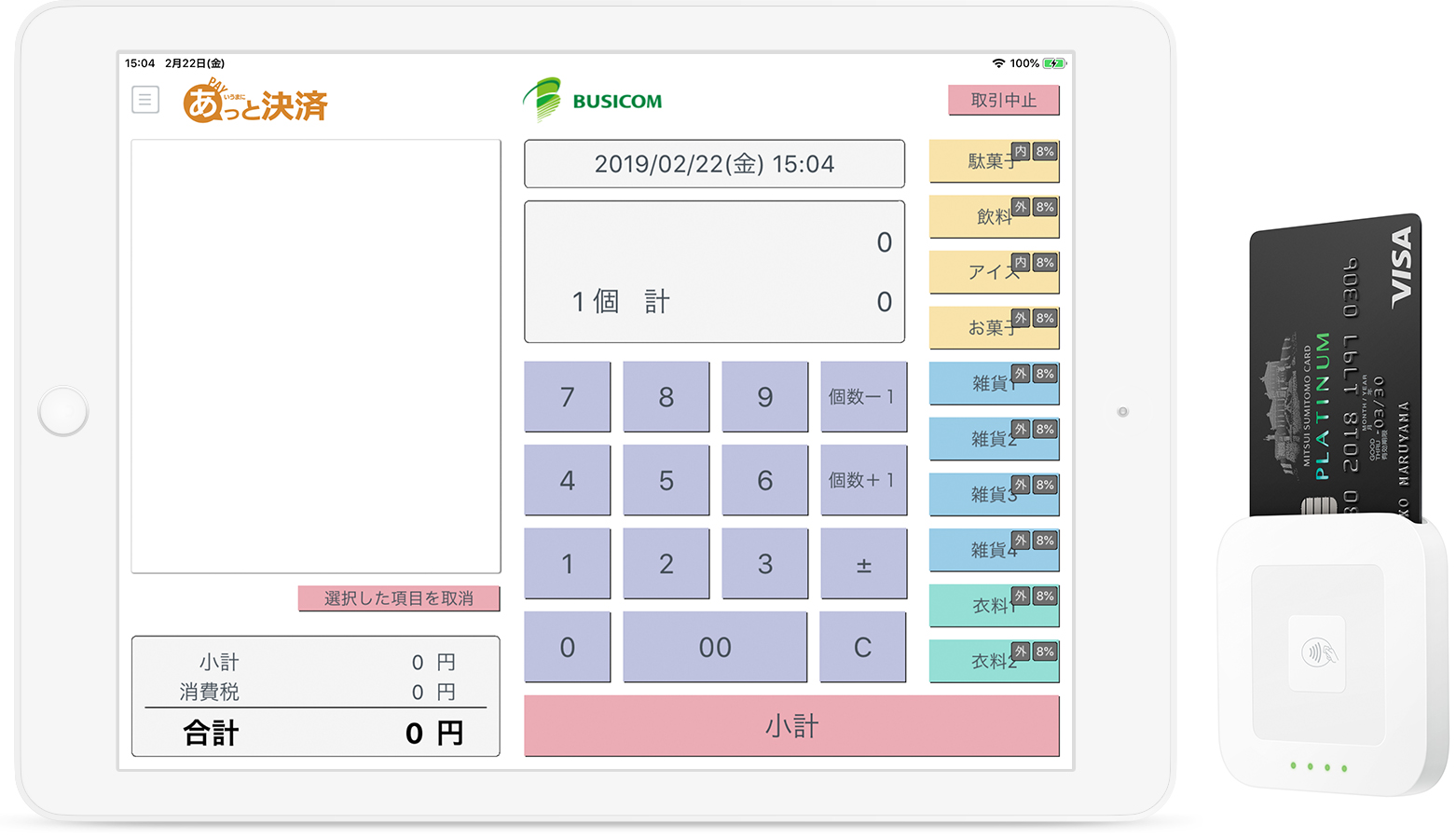The height and width of the screenshot is (837, 1456).
Task: Tap the あっと決済 logo
Action: (x=255, y=103)
